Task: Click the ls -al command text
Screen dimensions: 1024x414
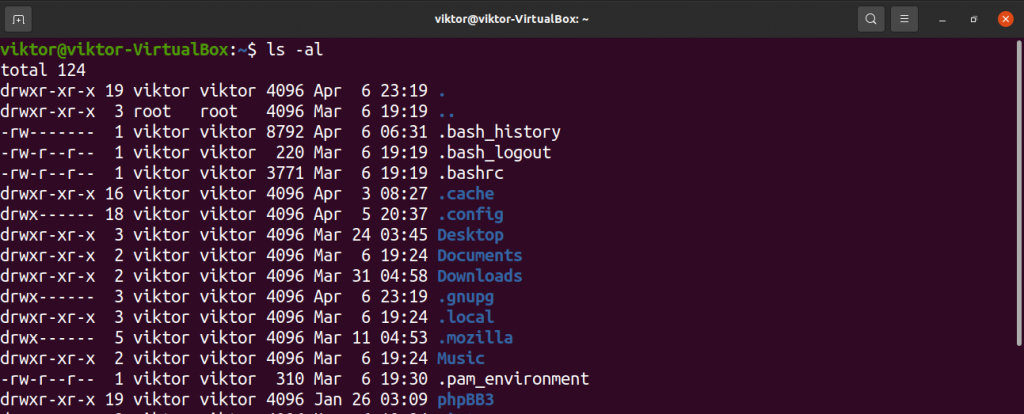Action: pos(295,50)
